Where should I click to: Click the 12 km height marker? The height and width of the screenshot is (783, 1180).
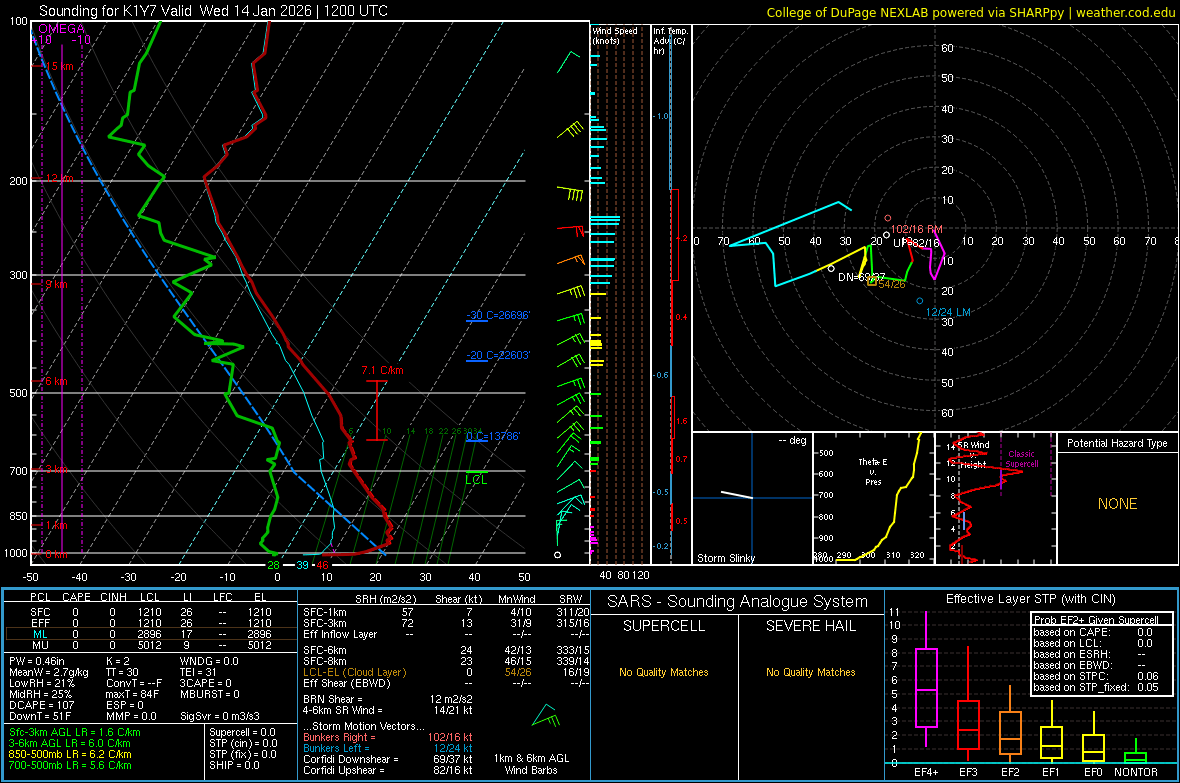click(59, 178)
